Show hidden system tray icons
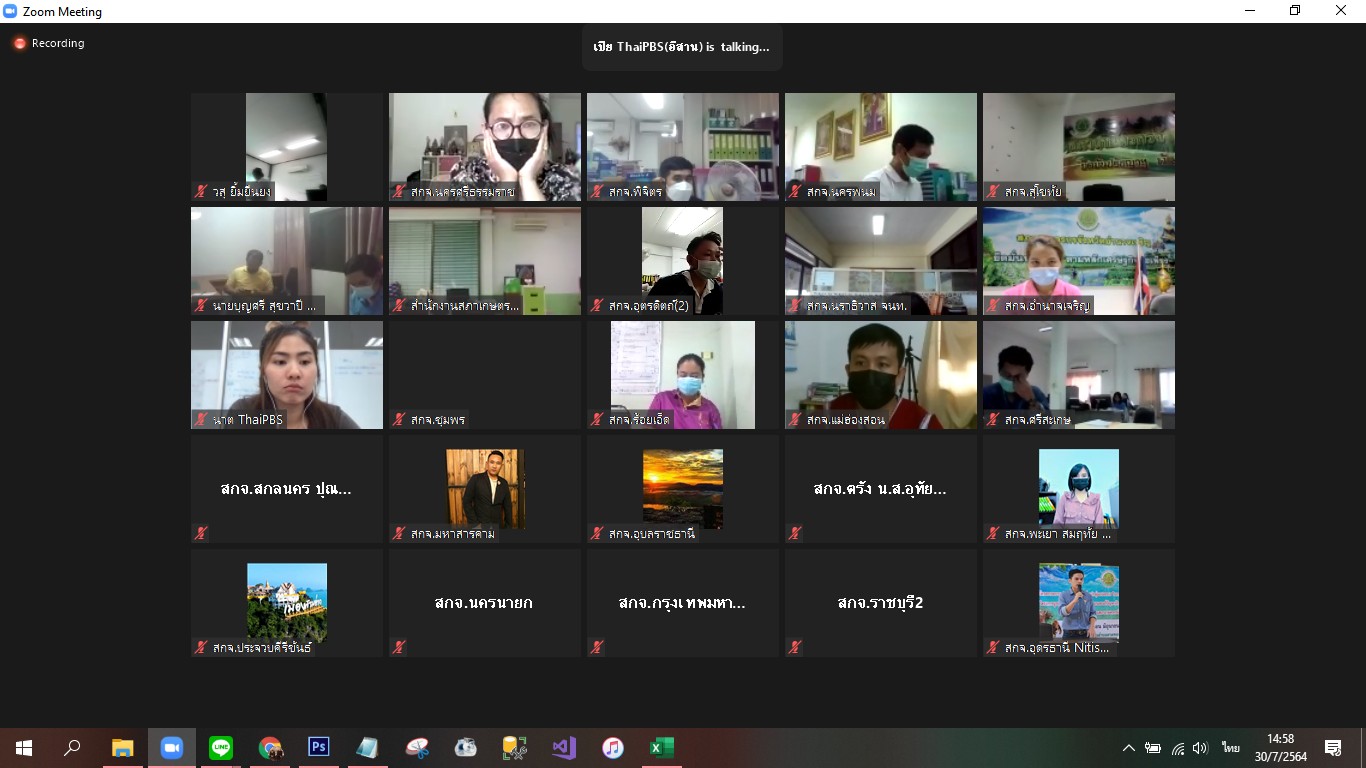Viewport: 1366px width, 768px height. pos(1129,748)
